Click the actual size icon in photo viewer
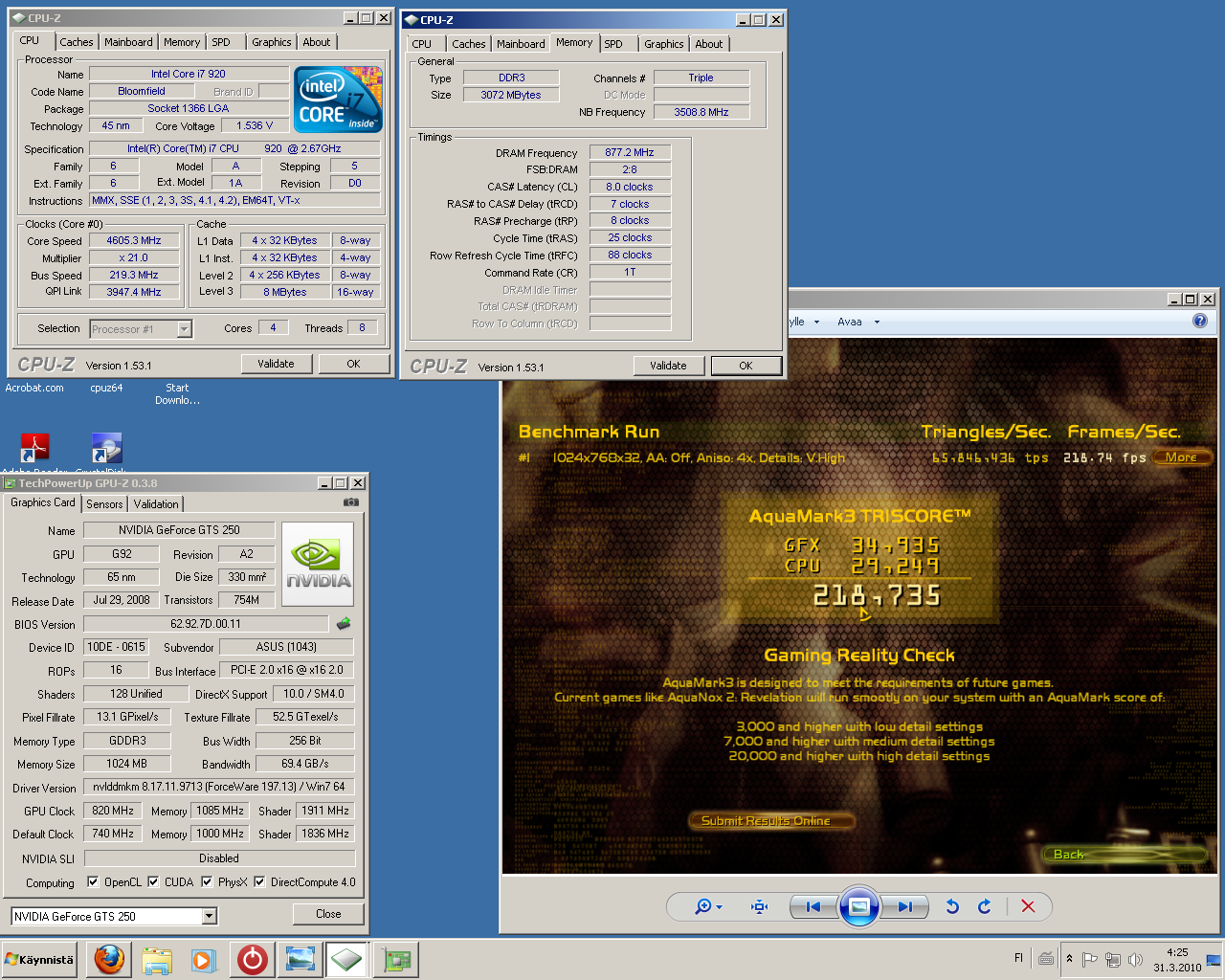 [x=760, y=906]
